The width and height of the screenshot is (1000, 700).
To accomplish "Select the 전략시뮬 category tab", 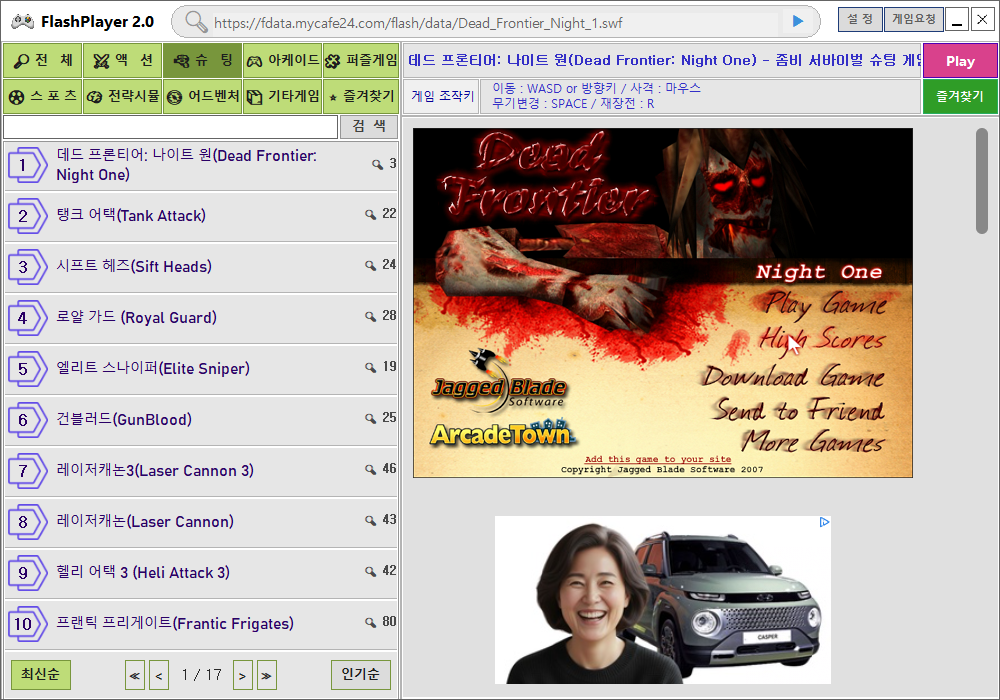I will coord(122,96).
